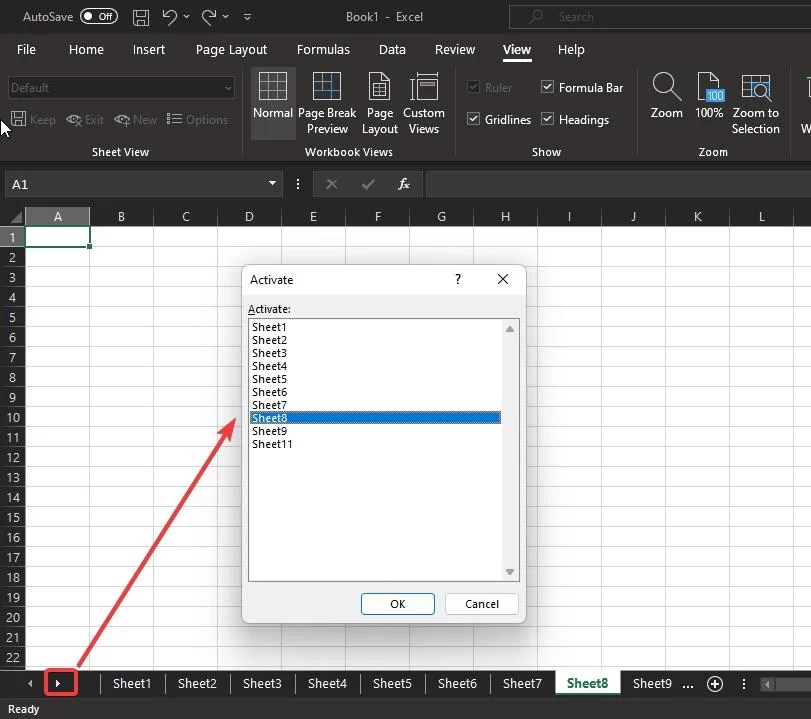The height and width of the screenshot is (719, 811).
Task: Open the Sheet View Default dropdown
Action: click(x=121, y=88)
